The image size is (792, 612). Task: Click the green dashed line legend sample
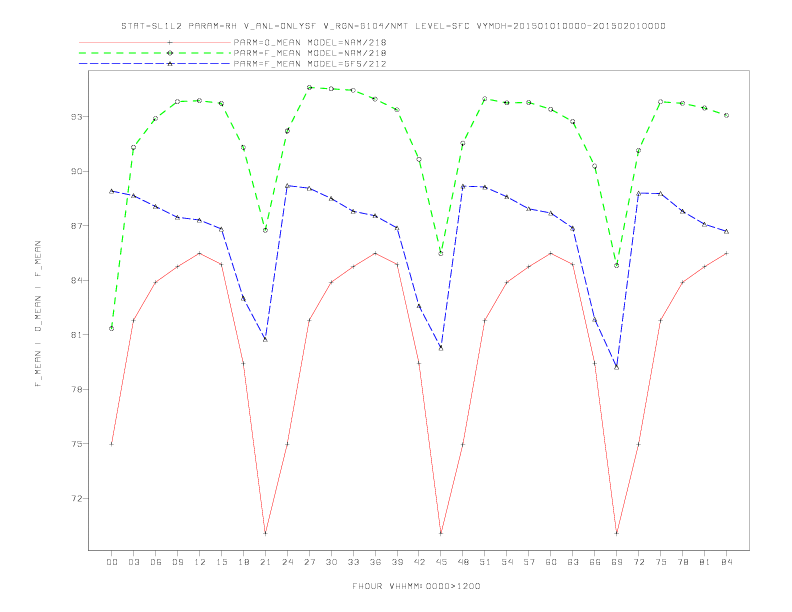point(155,53)
